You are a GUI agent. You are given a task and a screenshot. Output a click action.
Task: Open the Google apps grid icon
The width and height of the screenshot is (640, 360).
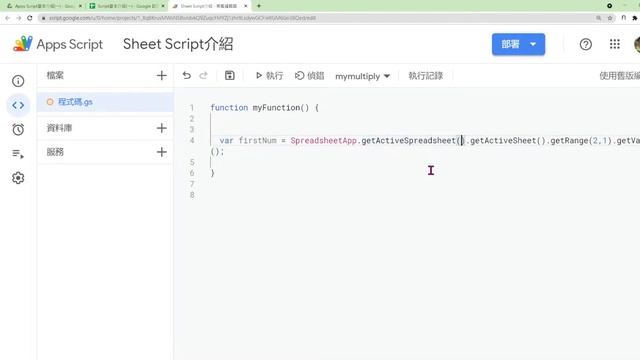[x=615, y=44]
